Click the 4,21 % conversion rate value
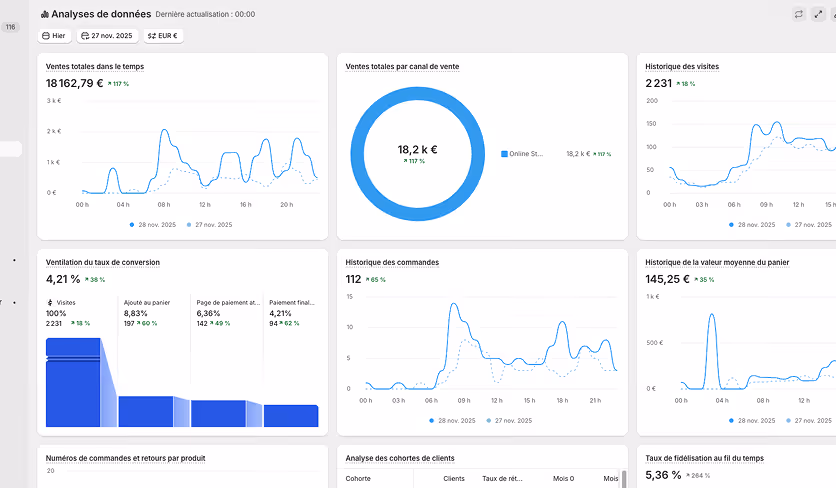Screen dimensions: 836x488 63,279
